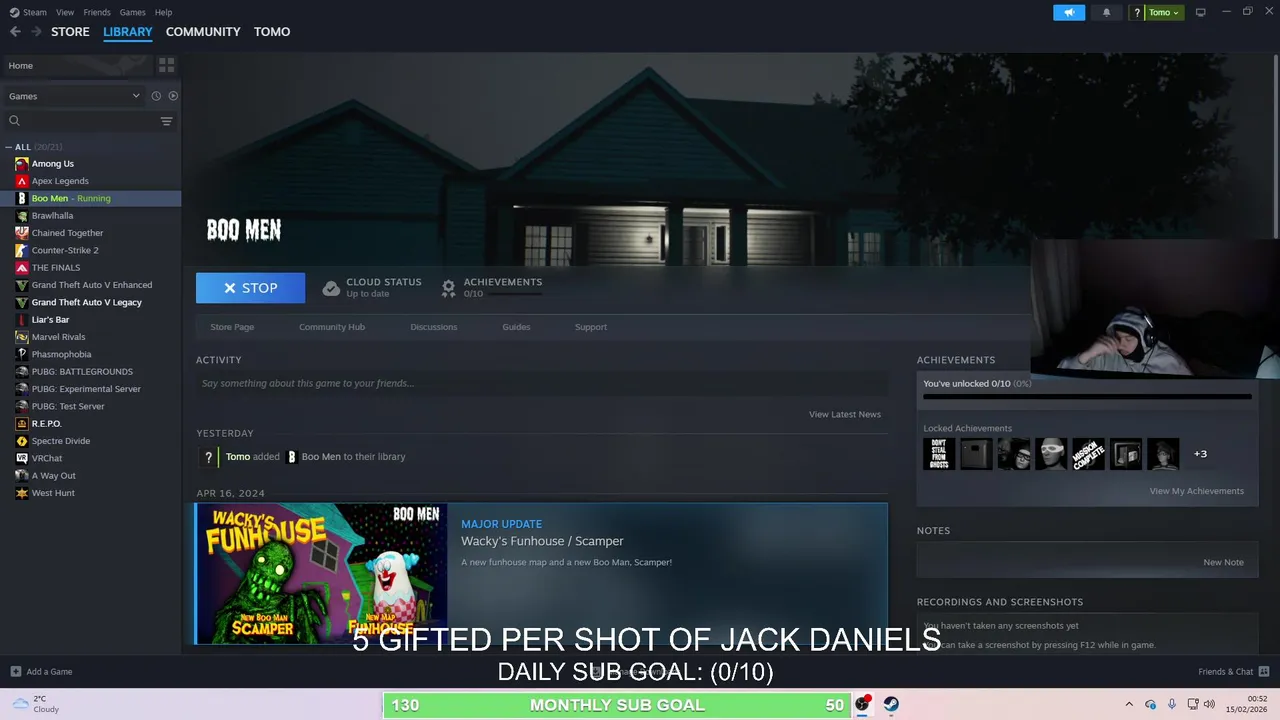
Task: Click the +3 more achievements indicator
Action: click(1200, 454)
